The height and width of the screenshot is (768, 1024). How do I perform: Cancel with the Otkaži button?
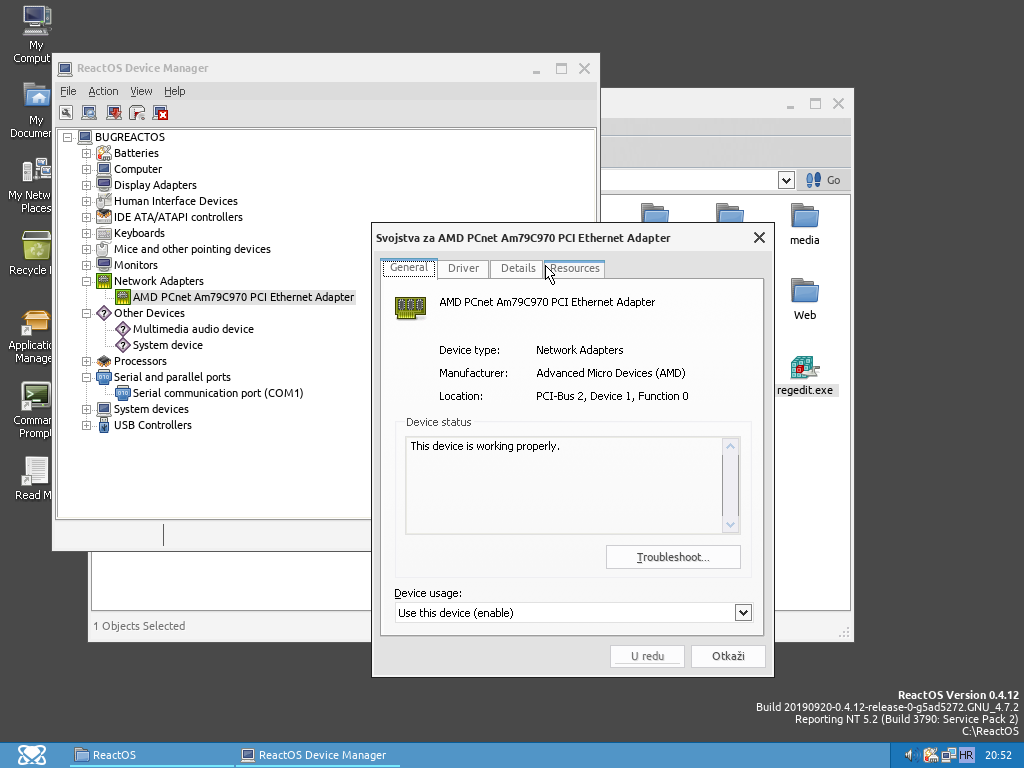[728, 656]
